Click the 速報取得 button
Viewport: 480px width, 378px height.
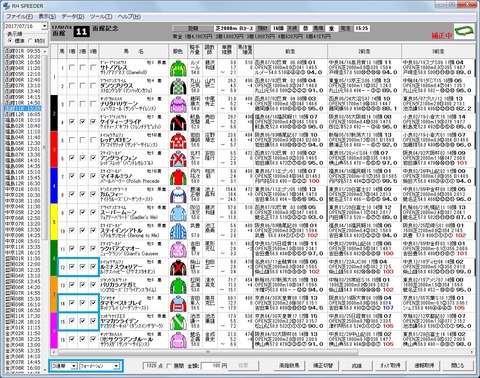point(424,366)
